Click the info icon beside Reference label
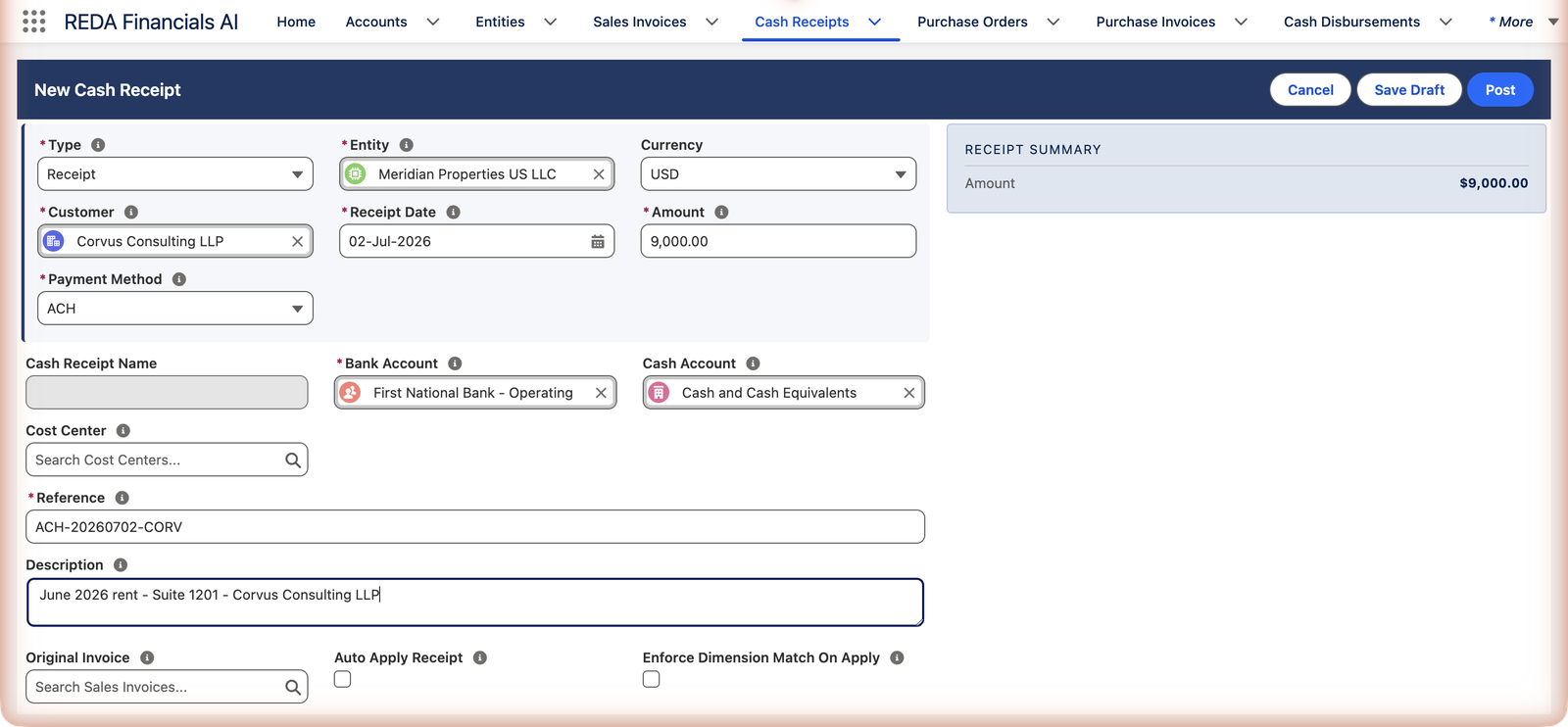 pos(122,498)
